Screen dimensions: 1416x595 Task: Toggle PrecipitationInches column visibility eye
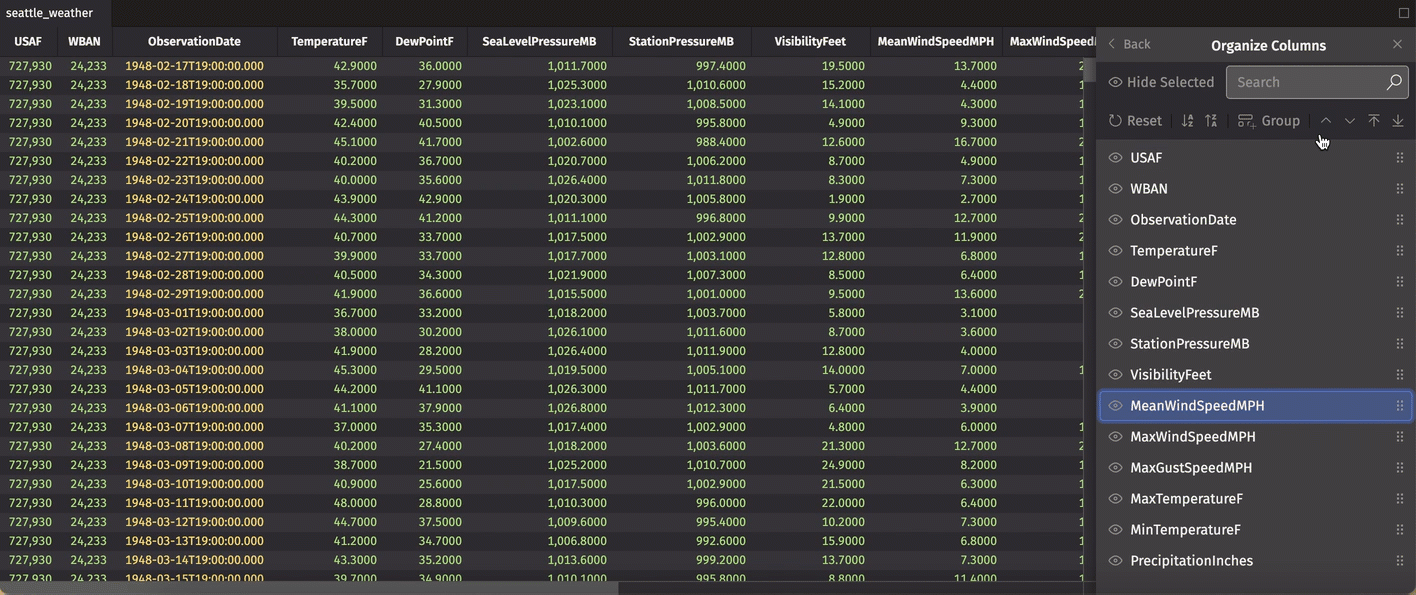[1115, 561]
